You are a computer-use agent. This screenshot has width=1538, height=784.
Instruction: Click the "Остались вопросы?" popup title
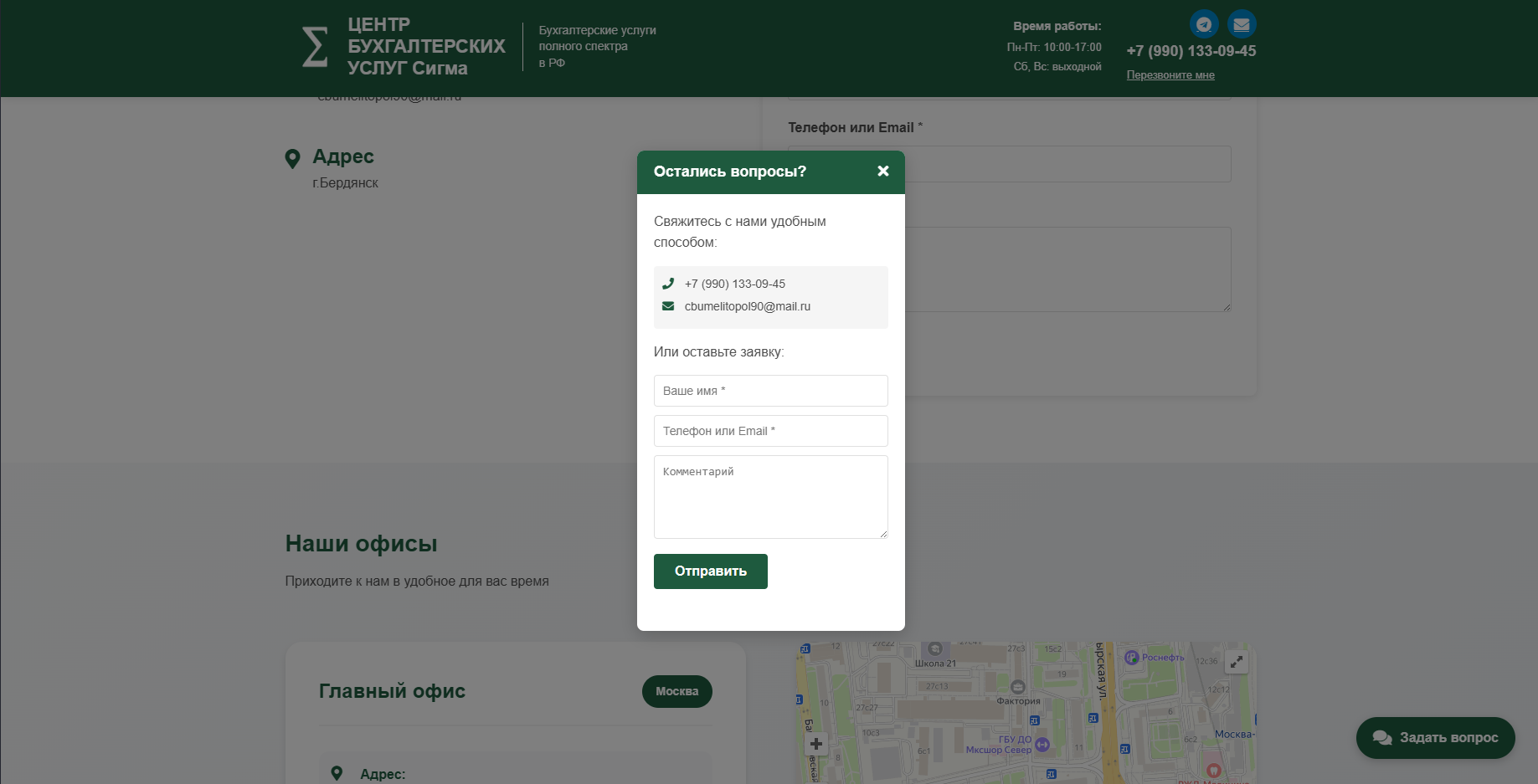pos(730,172)
